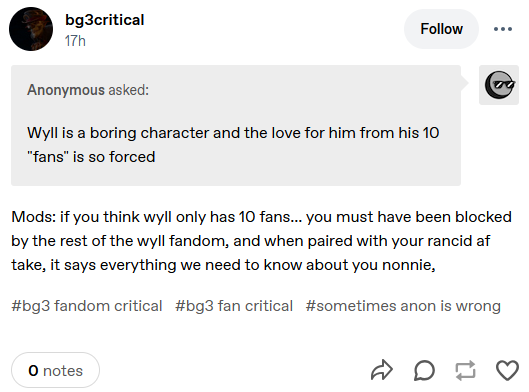Browse the #sometimes anon is wrong tag
This screenshot has height=392, width=529.
point(403,306)
